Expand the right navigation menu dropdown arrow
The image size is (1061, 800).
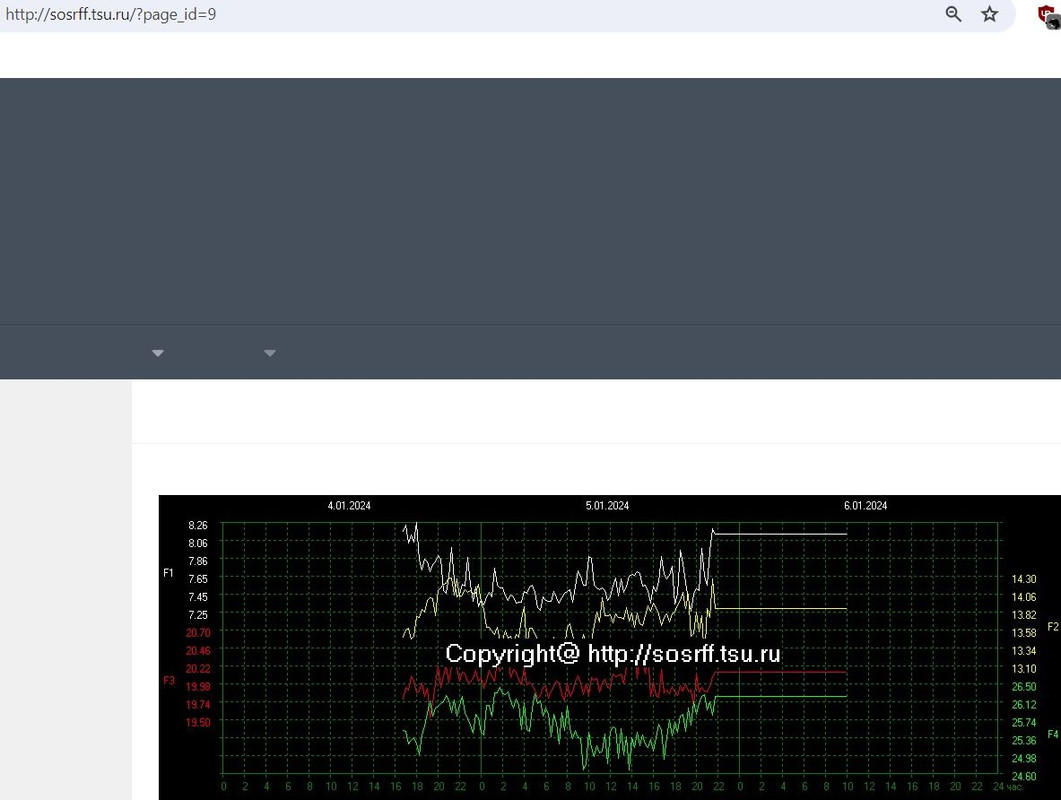(x=270, y=353)
